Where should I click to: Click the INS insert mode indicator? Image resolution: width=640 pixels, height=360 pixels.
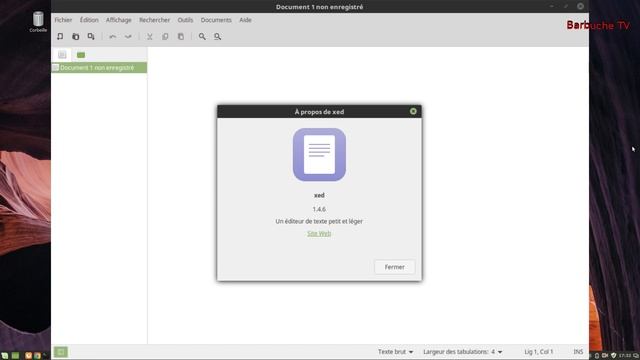578,352
